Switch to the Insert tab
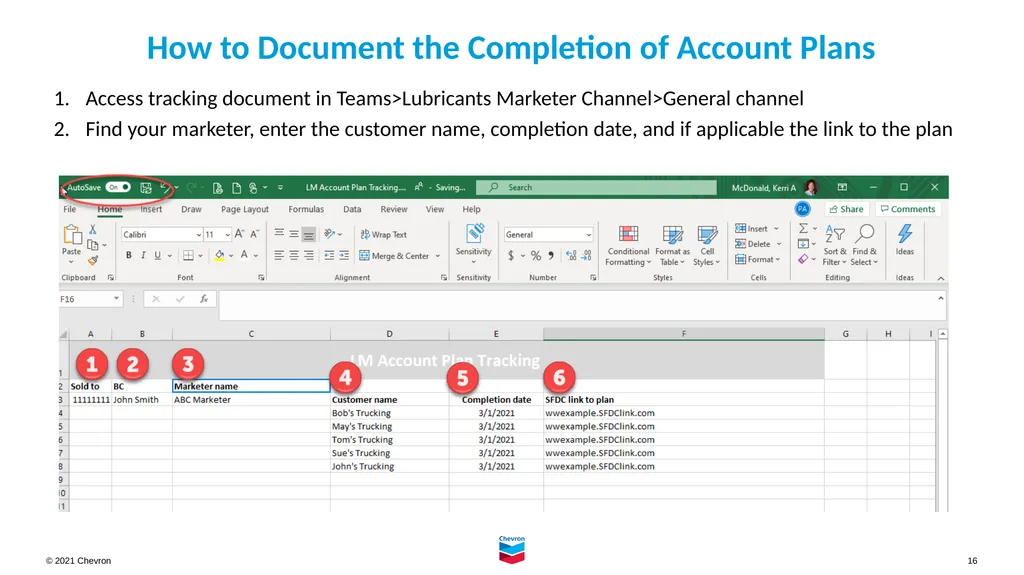Viewport: 1024px width, 575px height. (x=151, y=209)
